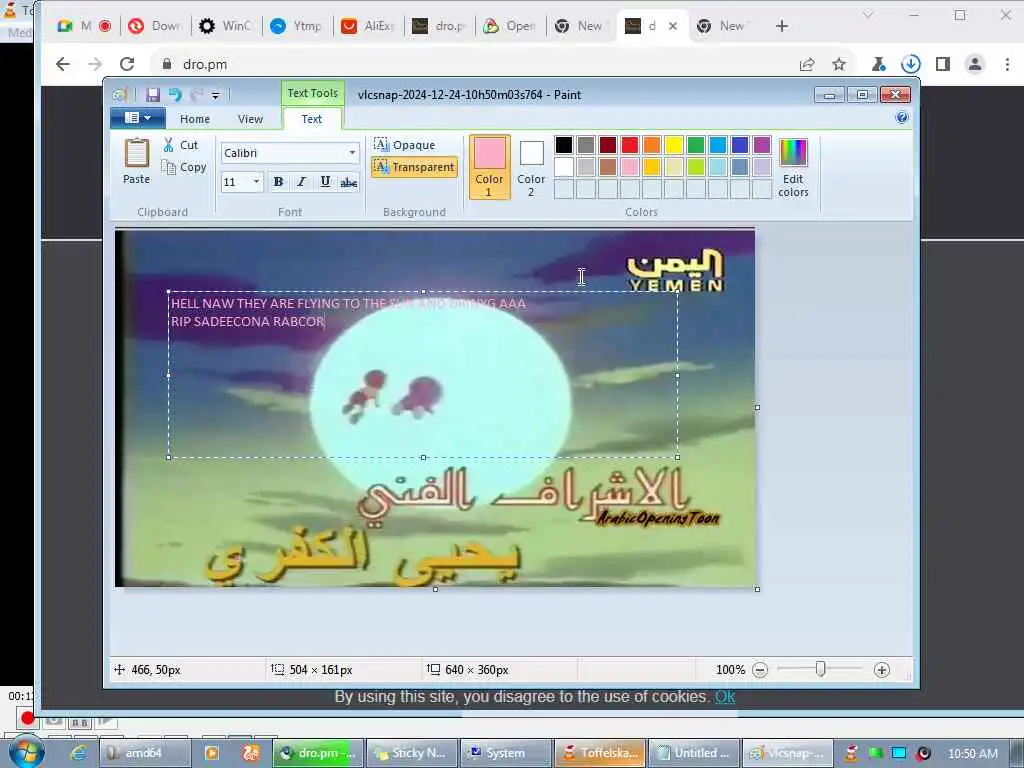Click the red record button at bottom left

click(27, 718)
